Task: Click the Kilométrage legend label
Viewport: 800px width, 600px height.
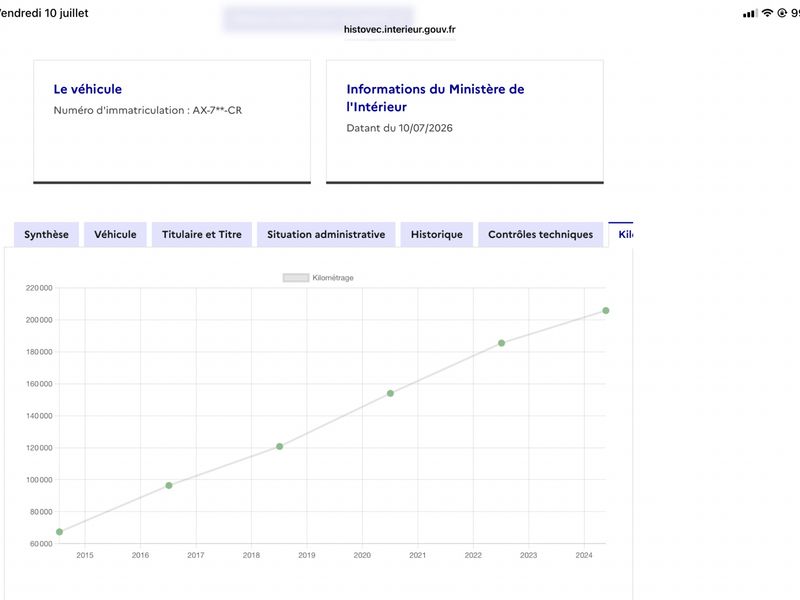Action: (x=333, y=278)
